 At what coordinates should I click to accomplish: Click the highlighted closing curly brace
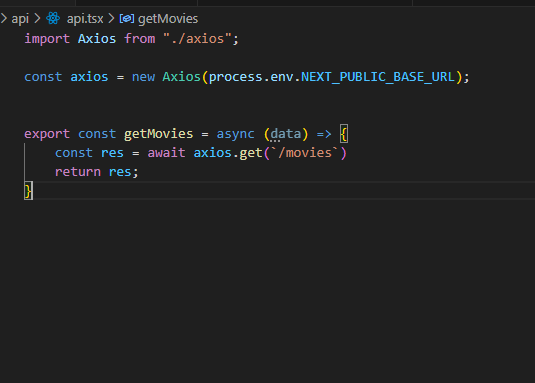(x=28, y=190)
